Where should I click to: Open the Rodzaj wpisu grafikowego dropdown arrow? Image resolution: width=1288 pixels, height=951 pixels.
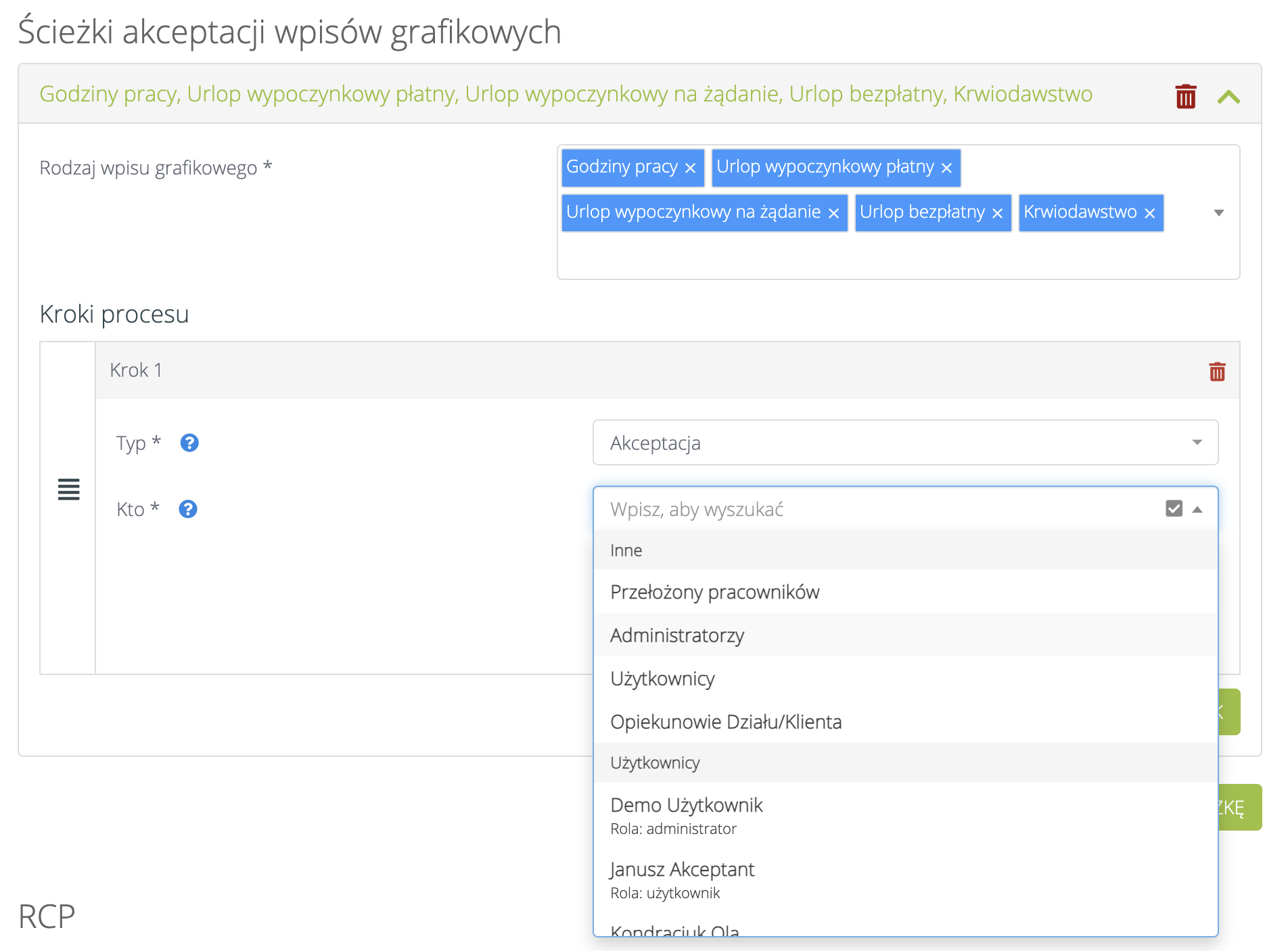(x=1219, y=213)
